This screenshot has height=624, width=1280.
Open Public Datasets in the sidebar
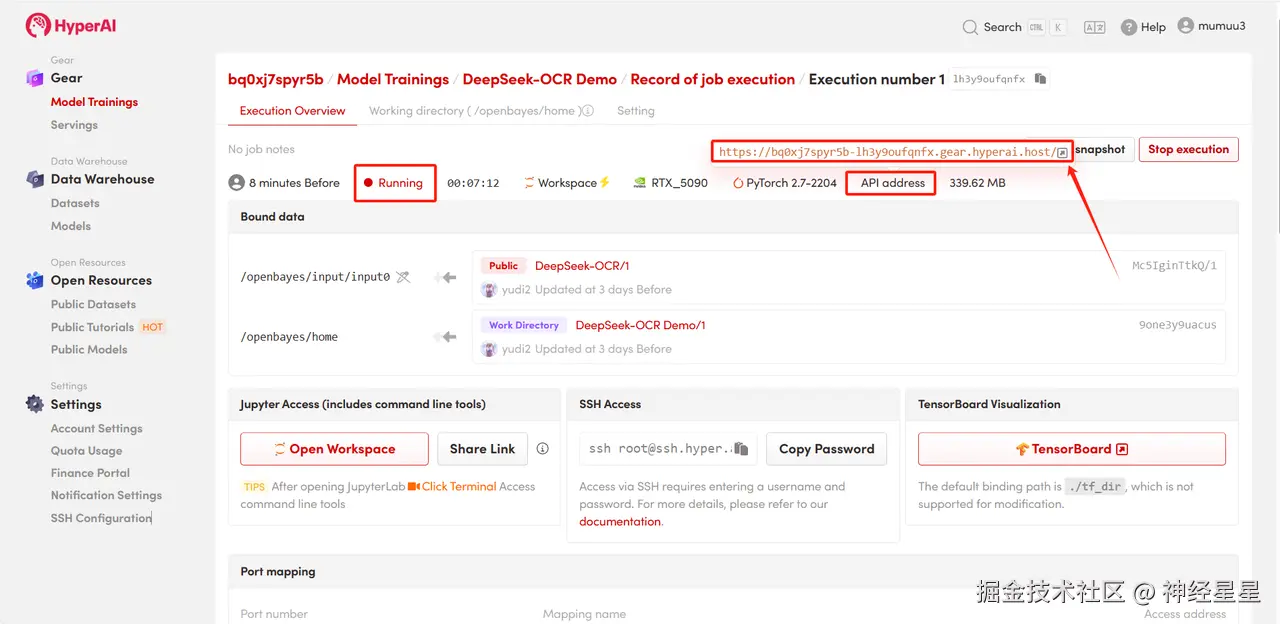pos(93,304)
